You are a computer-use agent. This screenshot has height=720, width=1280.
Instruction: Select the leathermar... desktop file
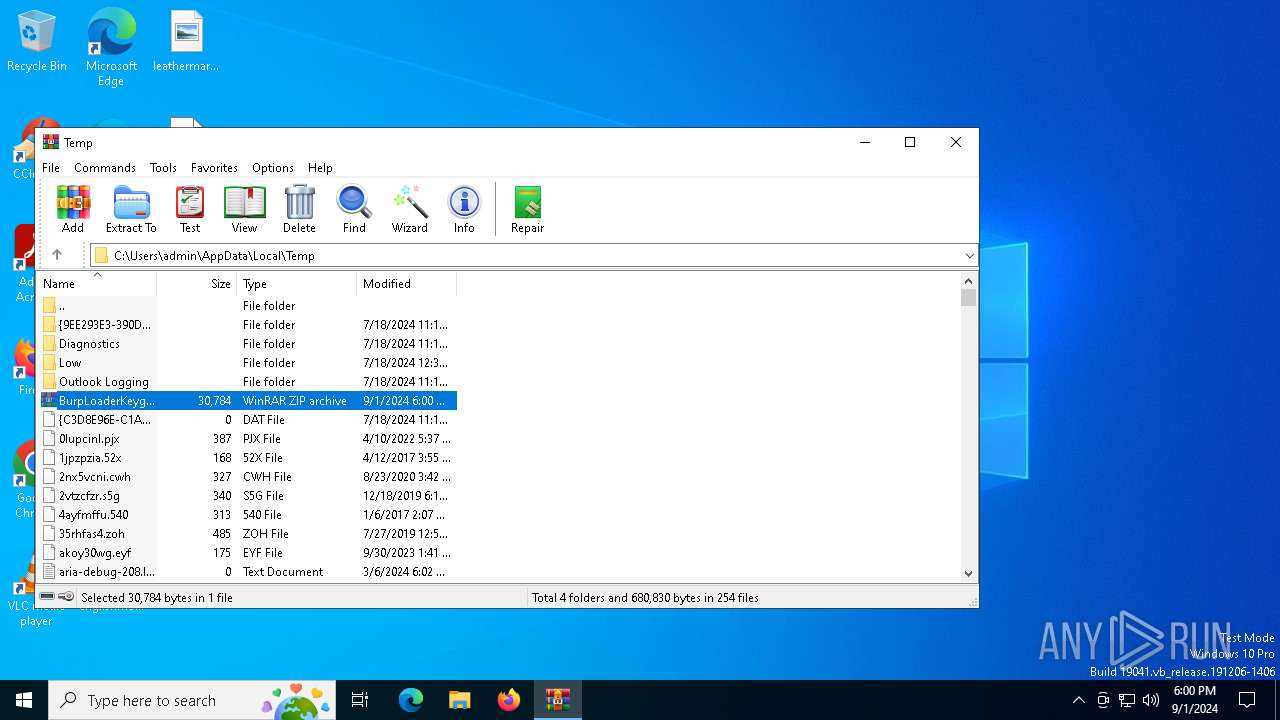[x=186, y=42]
